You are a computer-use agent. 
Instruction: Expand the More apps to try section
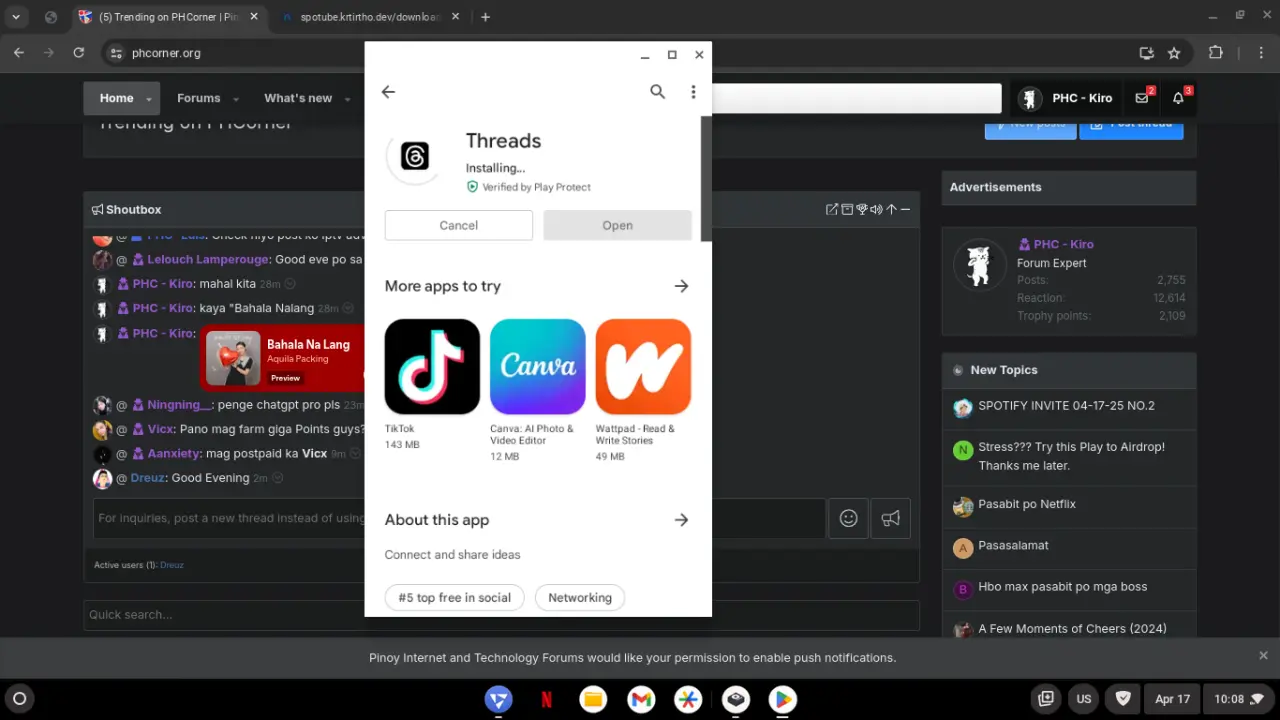click(681, 286)
